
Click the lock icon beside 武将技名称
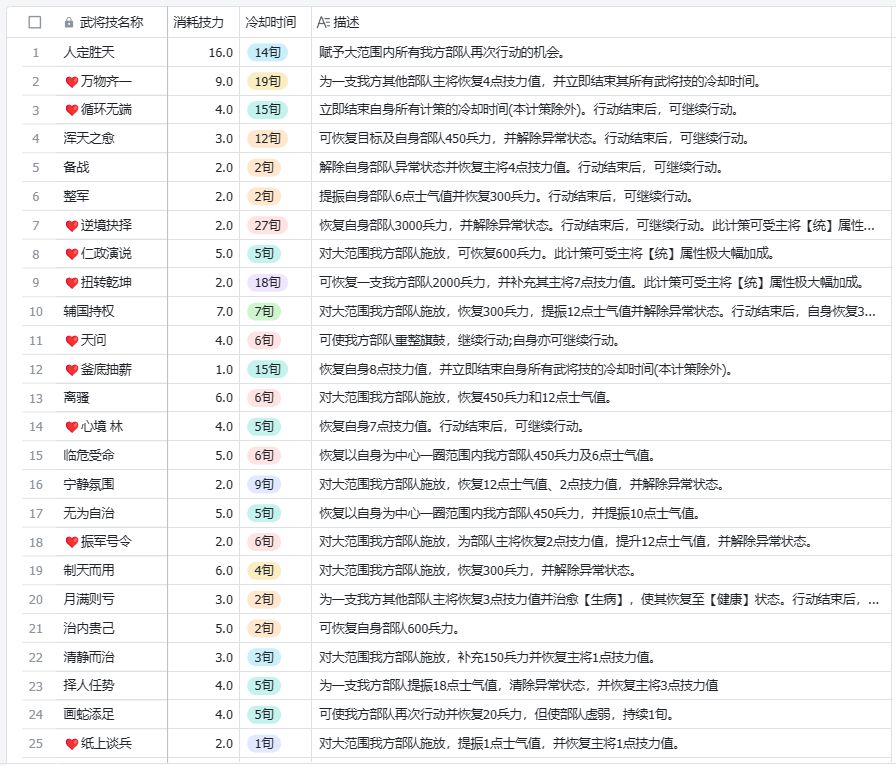pyautogui.click(x=69, y=23)
